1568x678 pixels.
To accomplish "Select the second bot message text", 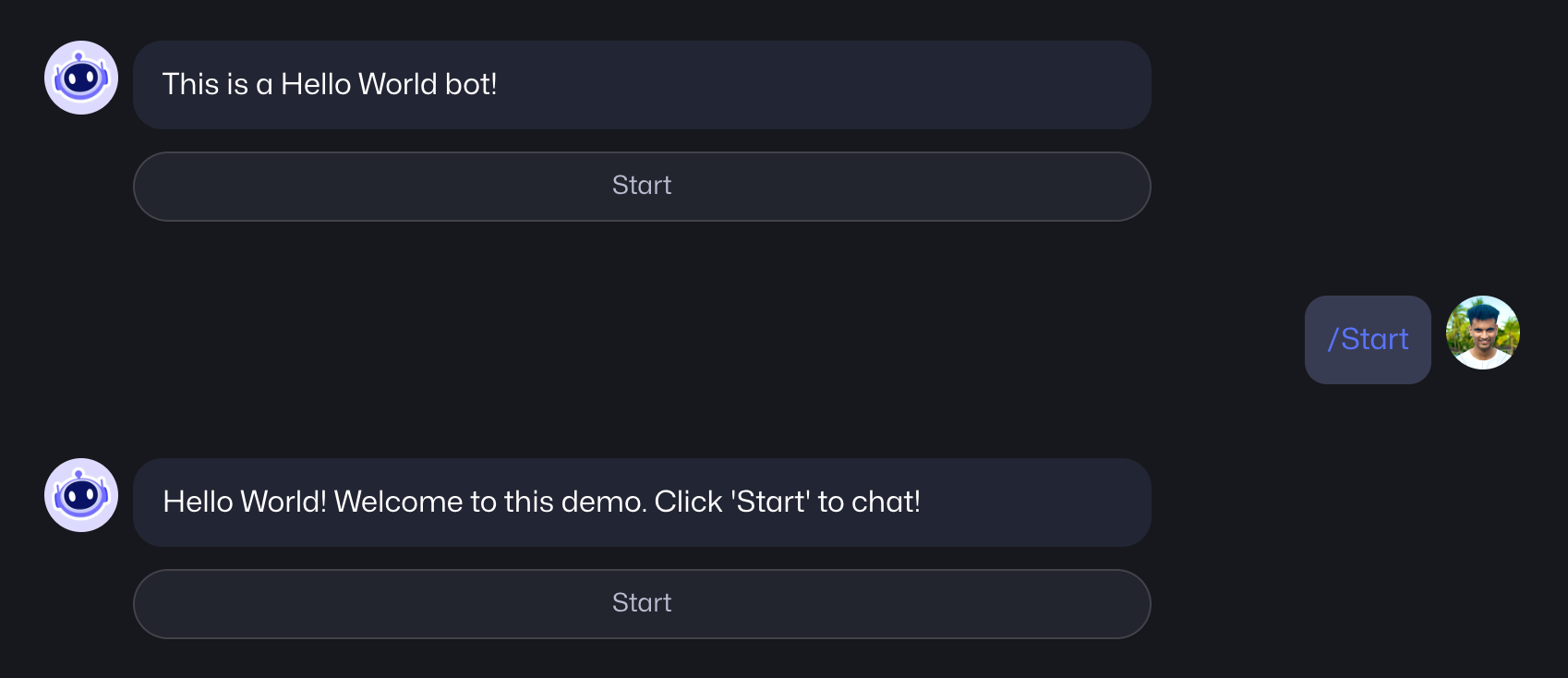I will tap(541, 502).
